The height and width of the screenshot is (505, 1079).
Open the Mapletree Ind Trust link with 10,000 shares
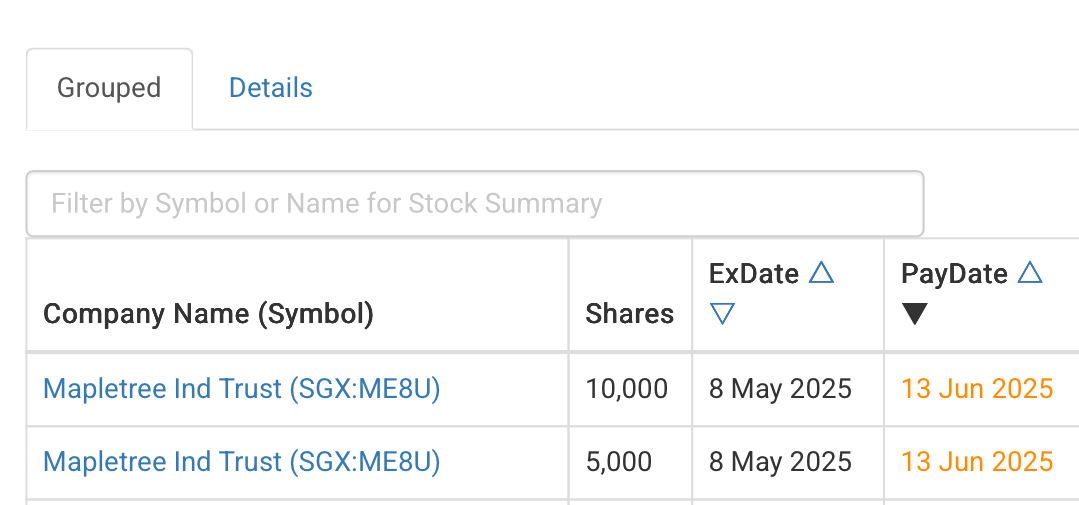pos(242,389)
